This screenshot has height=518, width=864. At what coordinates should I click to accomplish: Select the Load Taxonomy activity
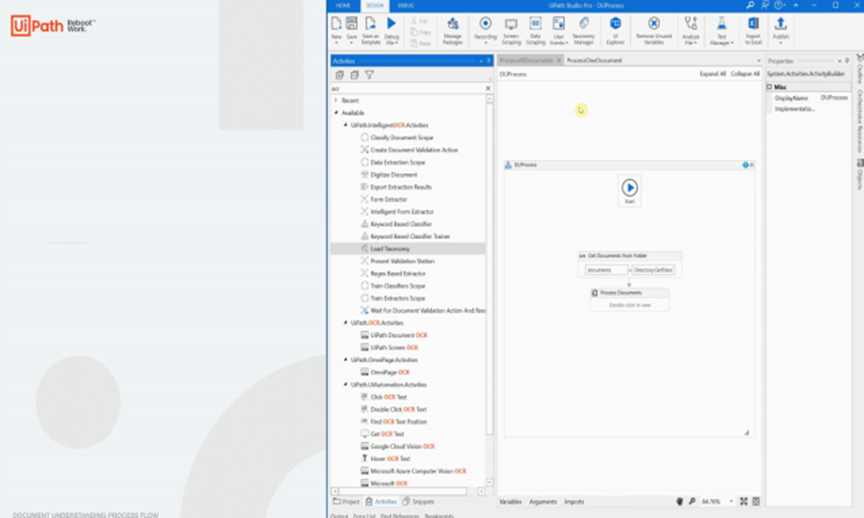(x=408, y=249)
